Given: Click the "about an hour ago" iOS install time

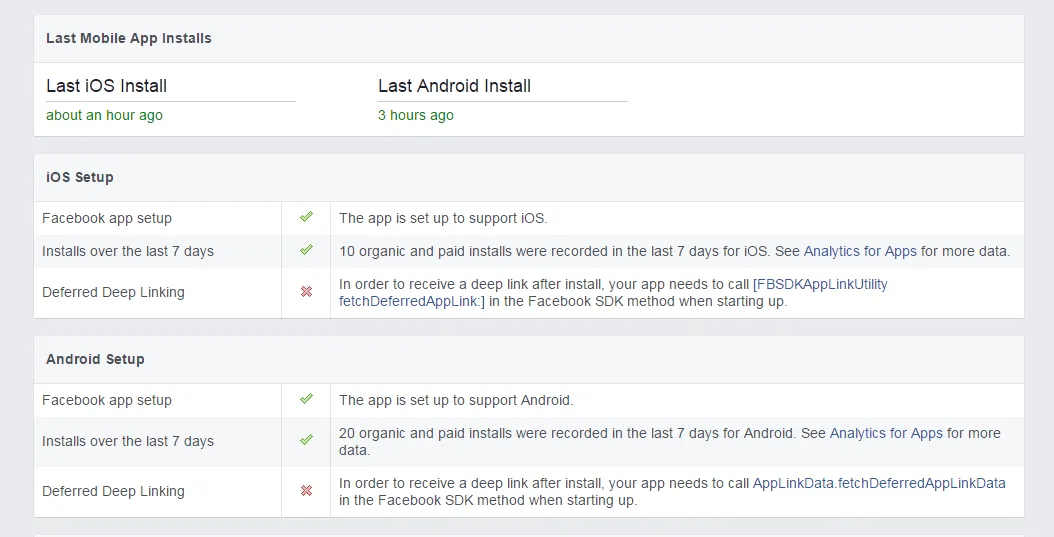Looking at the screenshot, I should click(x=104, y=115).
